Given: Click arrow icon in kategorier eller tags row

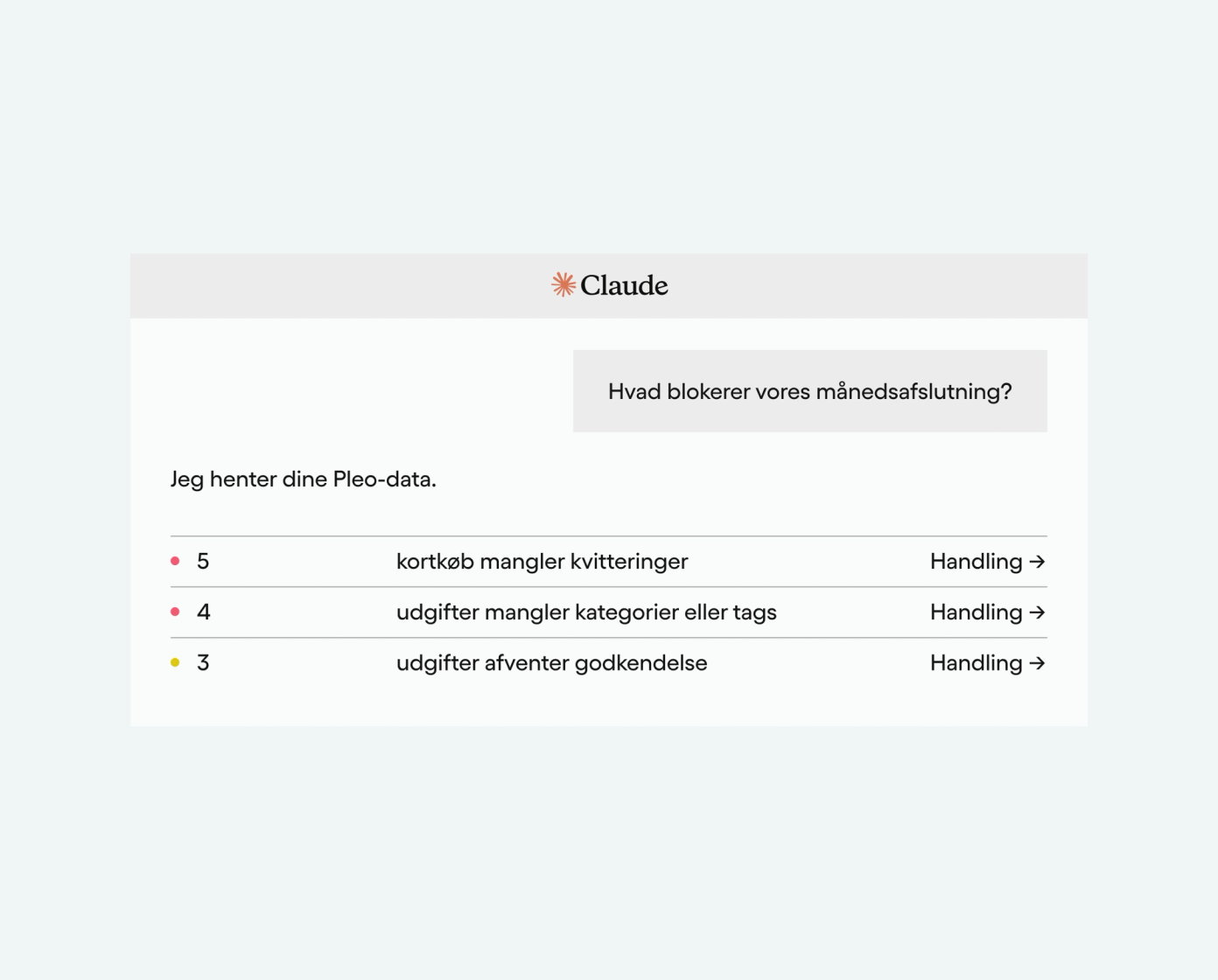Looking at the screenshot, I should click(x=1038, y=612).
